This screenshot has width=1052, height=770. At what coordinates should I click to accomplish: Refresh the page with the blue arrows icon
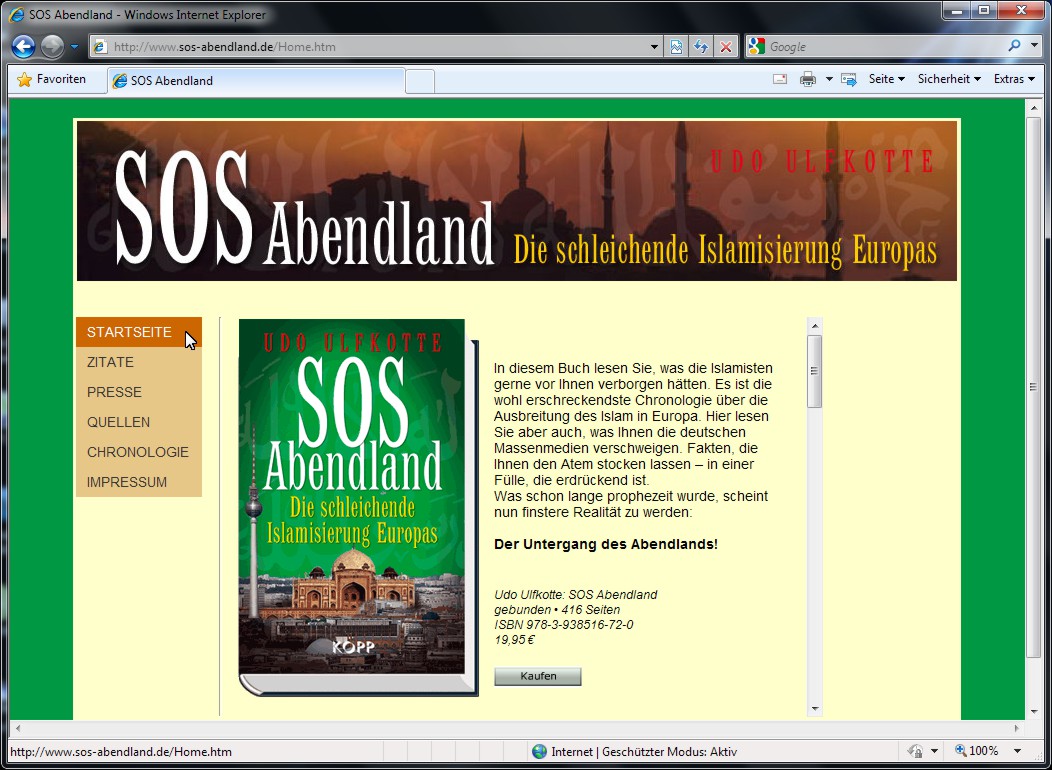tap(701, 47)
